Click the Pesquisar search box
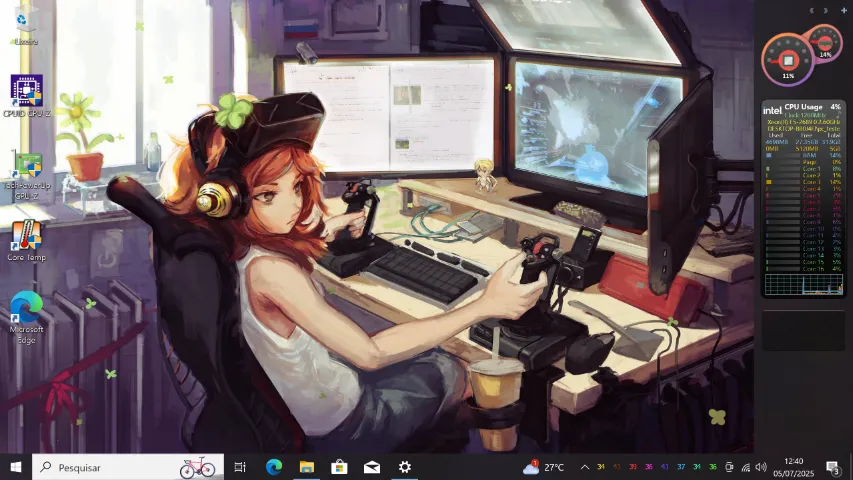This screenshot has height=480, width=853. pyautogui.click(x=128, y=467)
